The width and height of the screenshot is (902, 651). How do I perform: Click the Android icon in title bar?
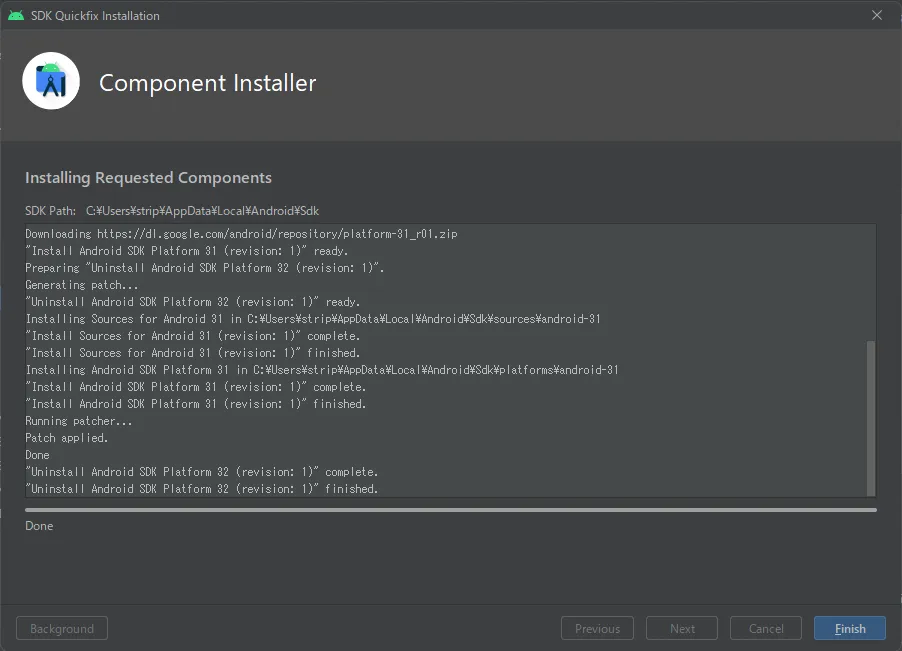16,15
